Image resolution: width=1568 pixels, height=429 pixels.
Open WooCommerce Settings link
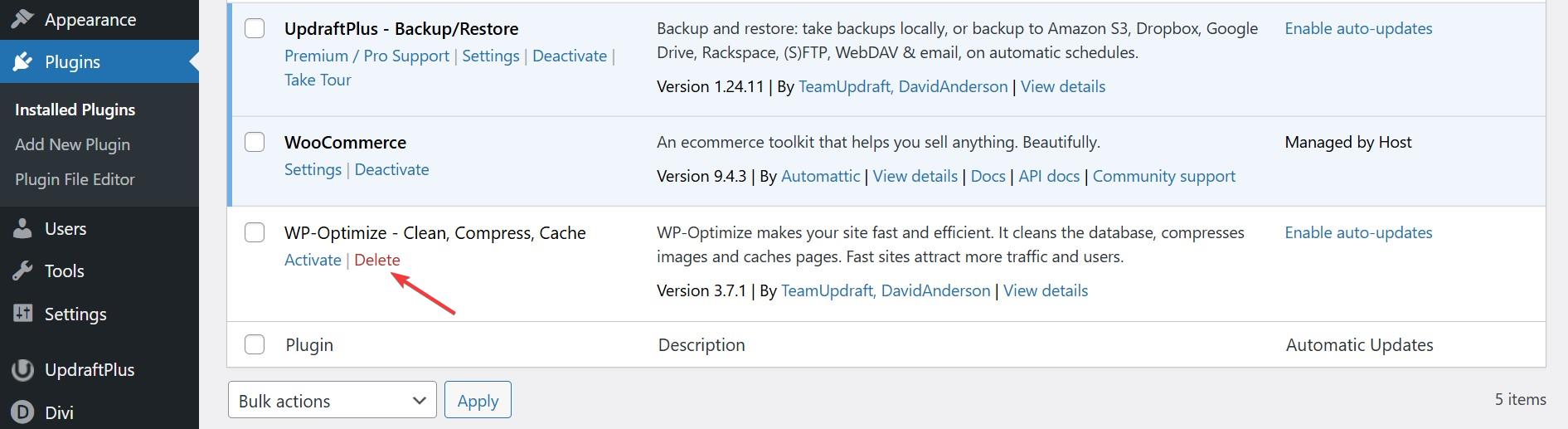[x=313, y=169]
